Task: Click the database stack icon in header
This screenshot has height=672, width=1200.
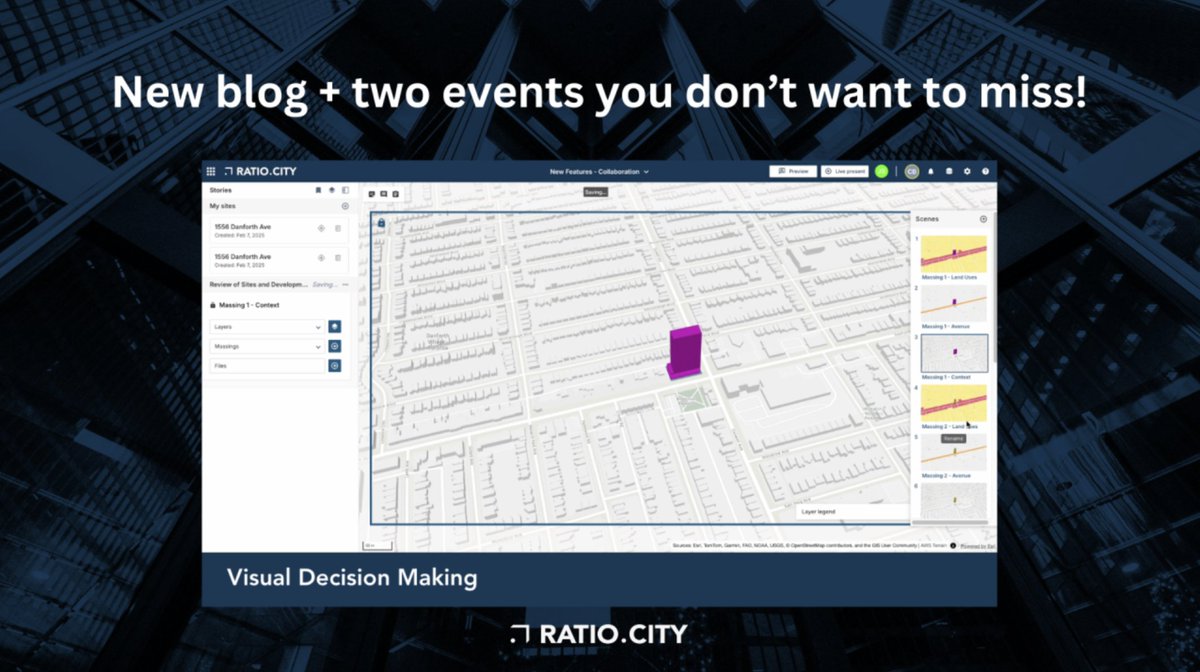Action: (949, 171)
